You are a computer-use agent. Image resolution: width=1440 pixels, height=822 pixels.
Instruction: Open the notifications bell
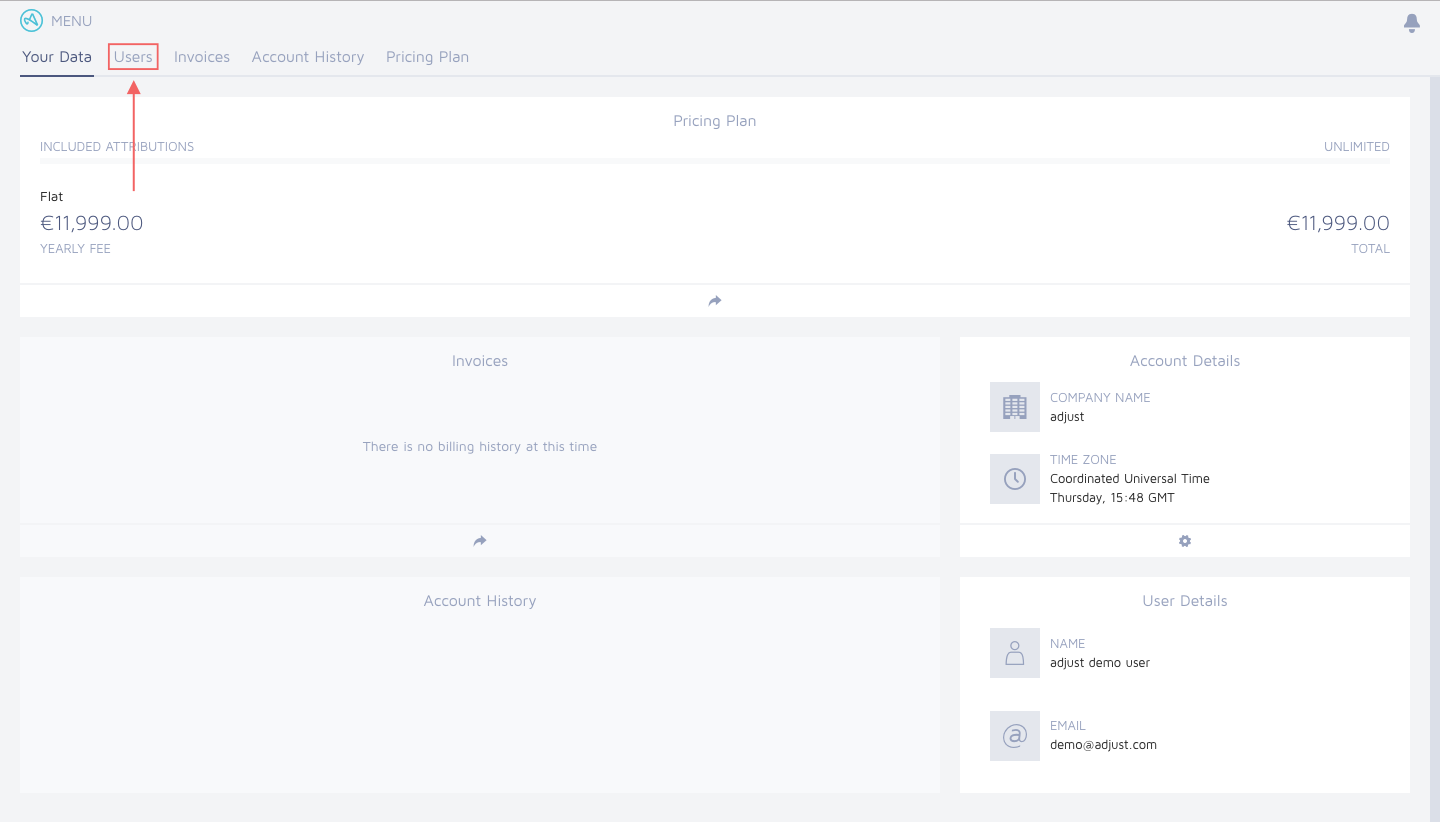[1411, 21]
